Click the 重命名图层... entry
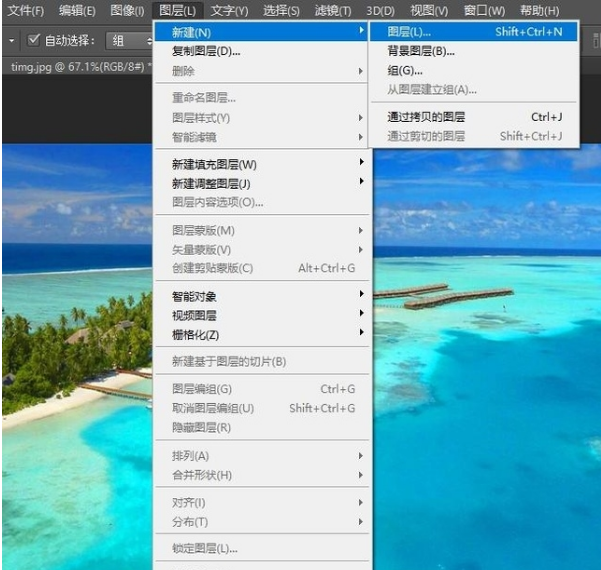601x570 pixels. pyautogui.click(x=261, y=98)
